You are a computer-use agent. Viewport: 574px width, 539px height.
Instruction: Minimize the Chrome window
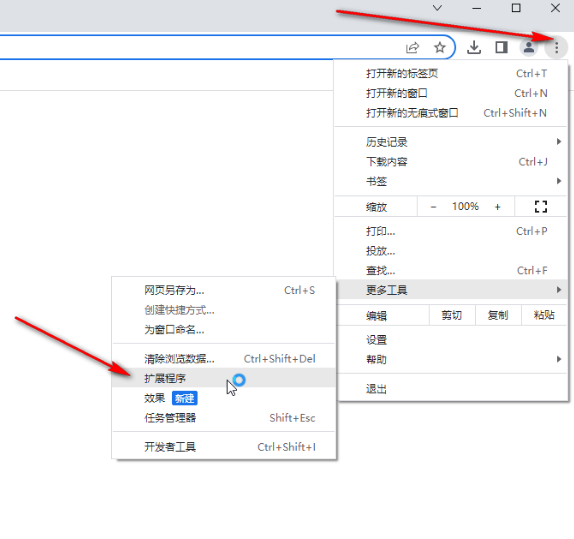[477, 8]
